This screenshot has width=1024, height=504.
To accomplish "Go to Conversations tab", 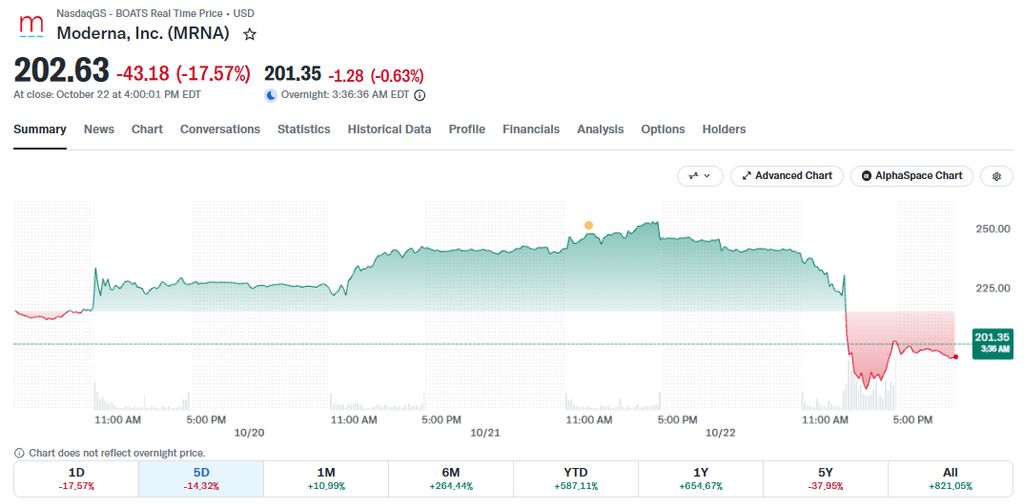I will tap(220, 129).
